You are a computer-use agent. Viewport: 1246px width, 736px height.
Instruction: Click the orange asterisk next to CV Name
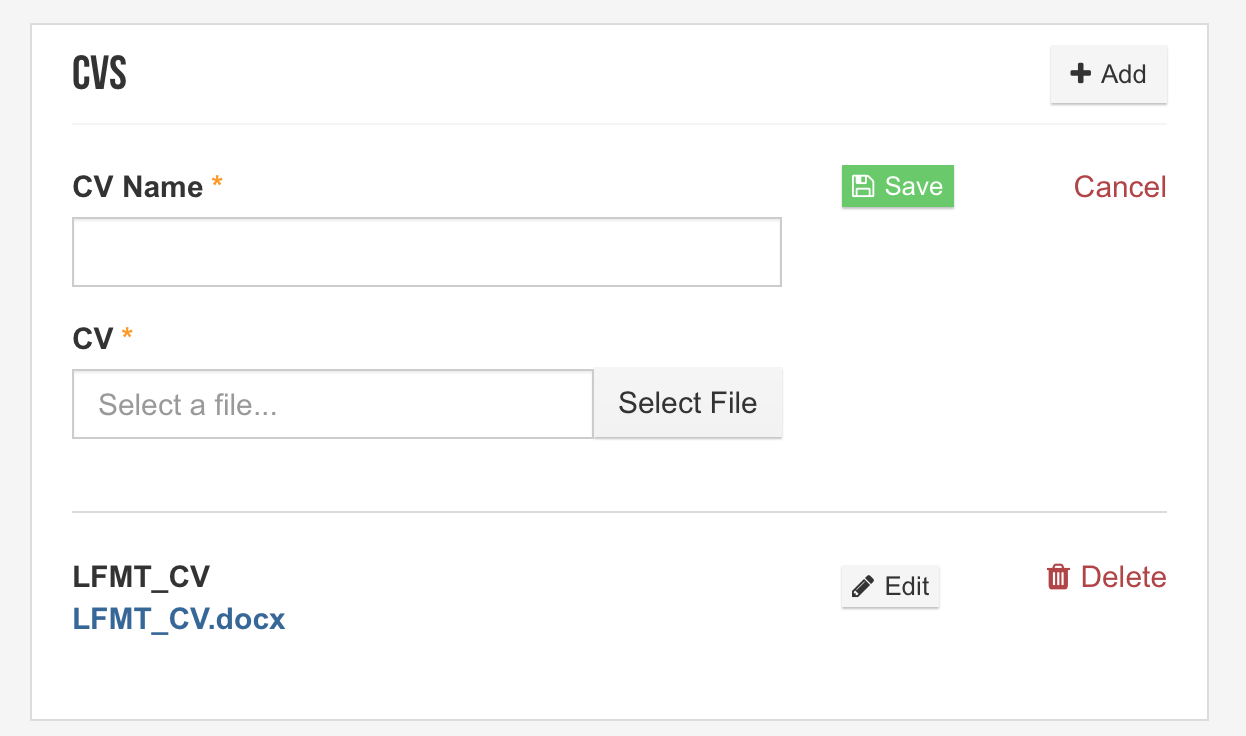(217, 183)
